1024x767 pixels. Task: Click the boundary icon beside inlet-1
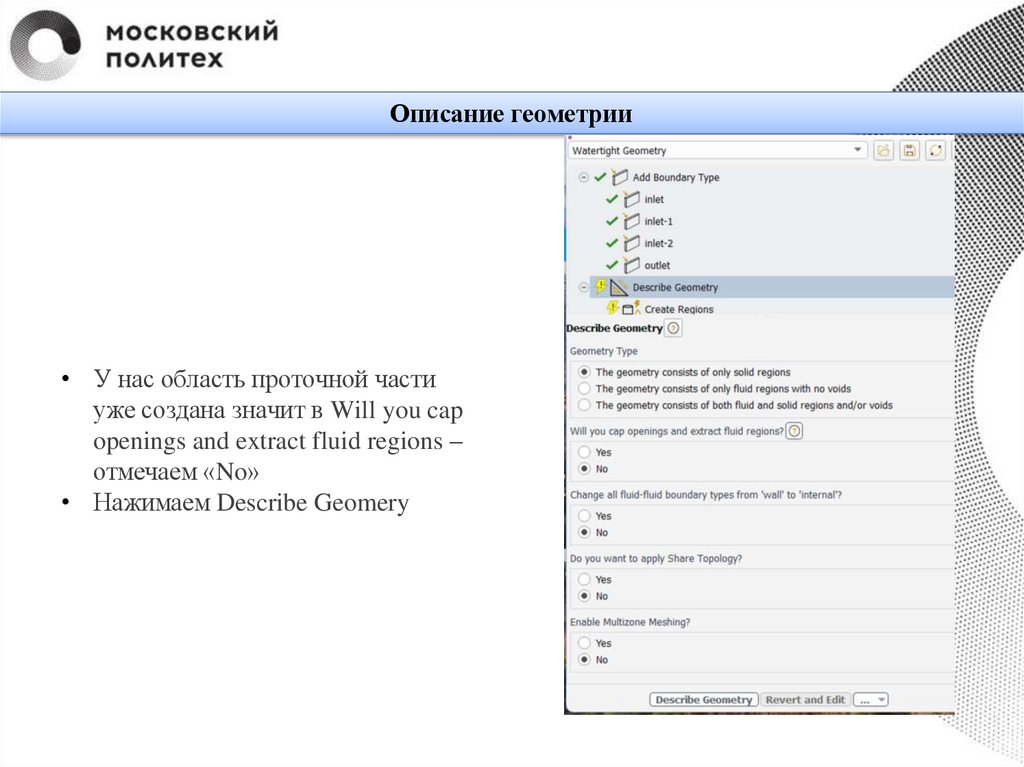(x=631, y=221)
